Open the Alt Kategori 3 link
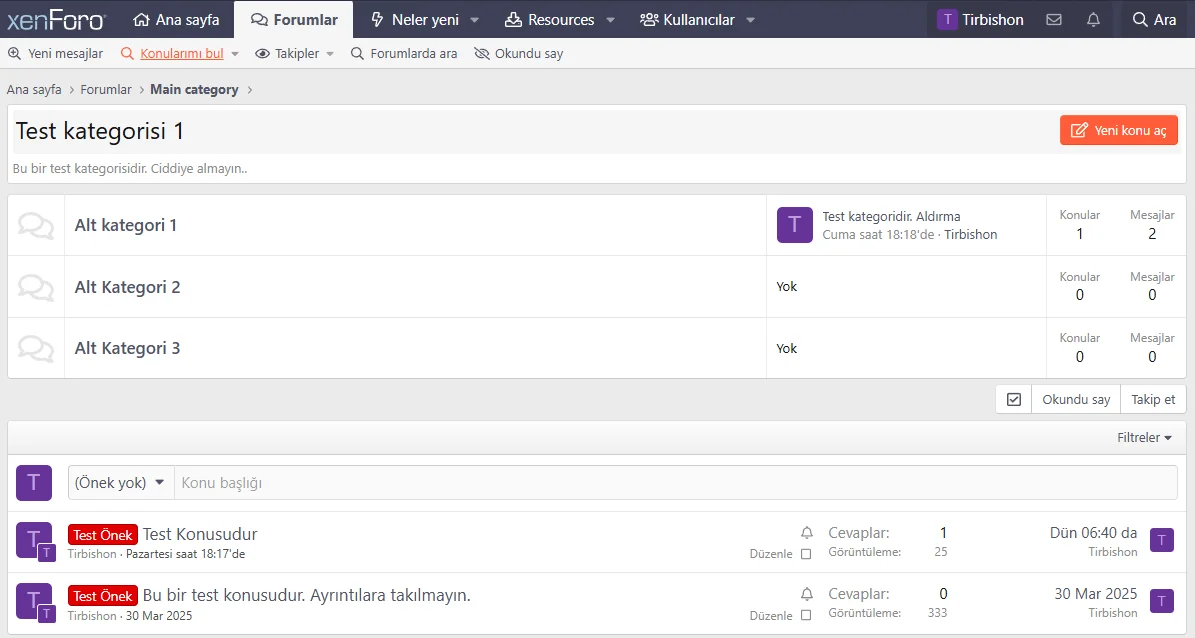This screenshot has width=1195, height=638. coord(127,348)
